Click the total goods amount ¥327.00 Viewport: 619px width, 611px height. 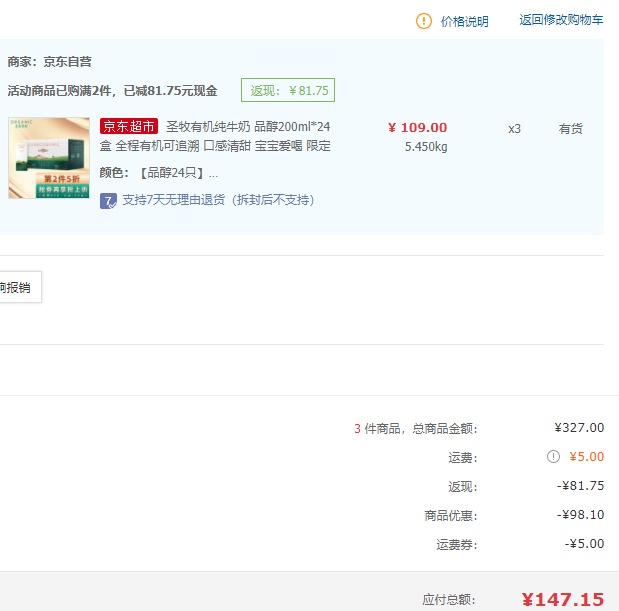pos(579,428)
